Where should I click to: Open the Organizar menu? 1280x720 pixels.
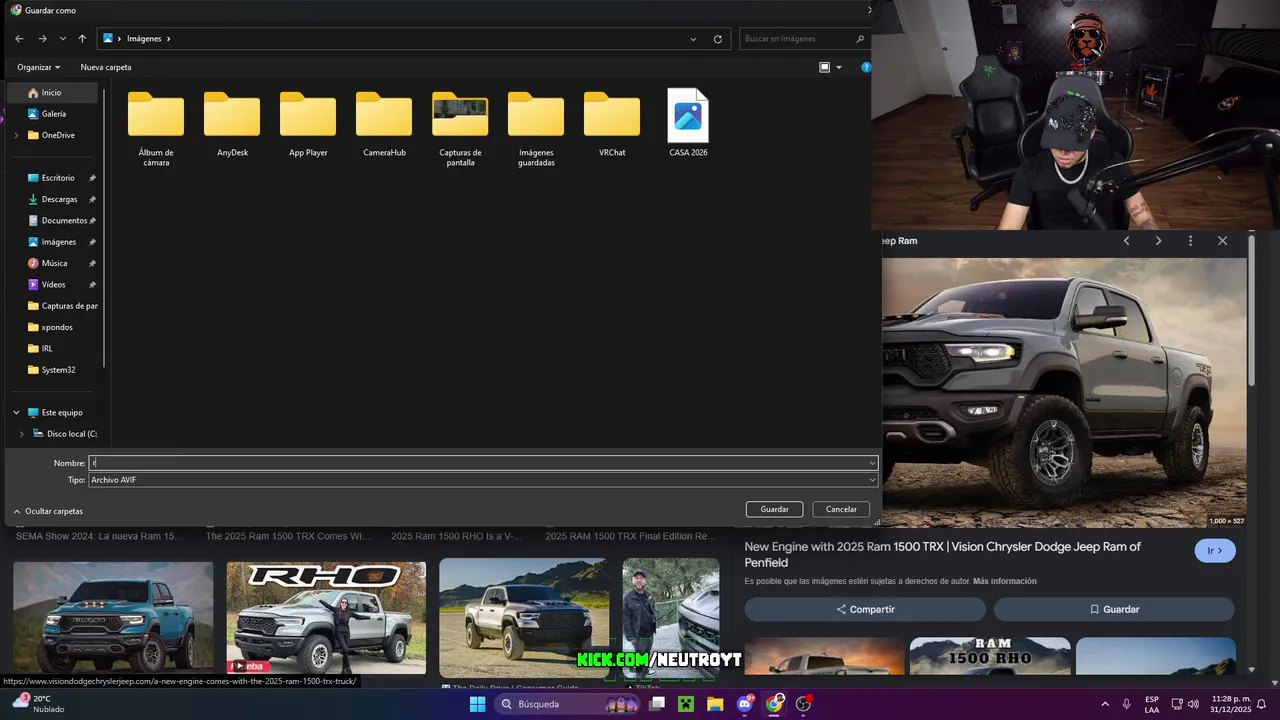[38, 67]
